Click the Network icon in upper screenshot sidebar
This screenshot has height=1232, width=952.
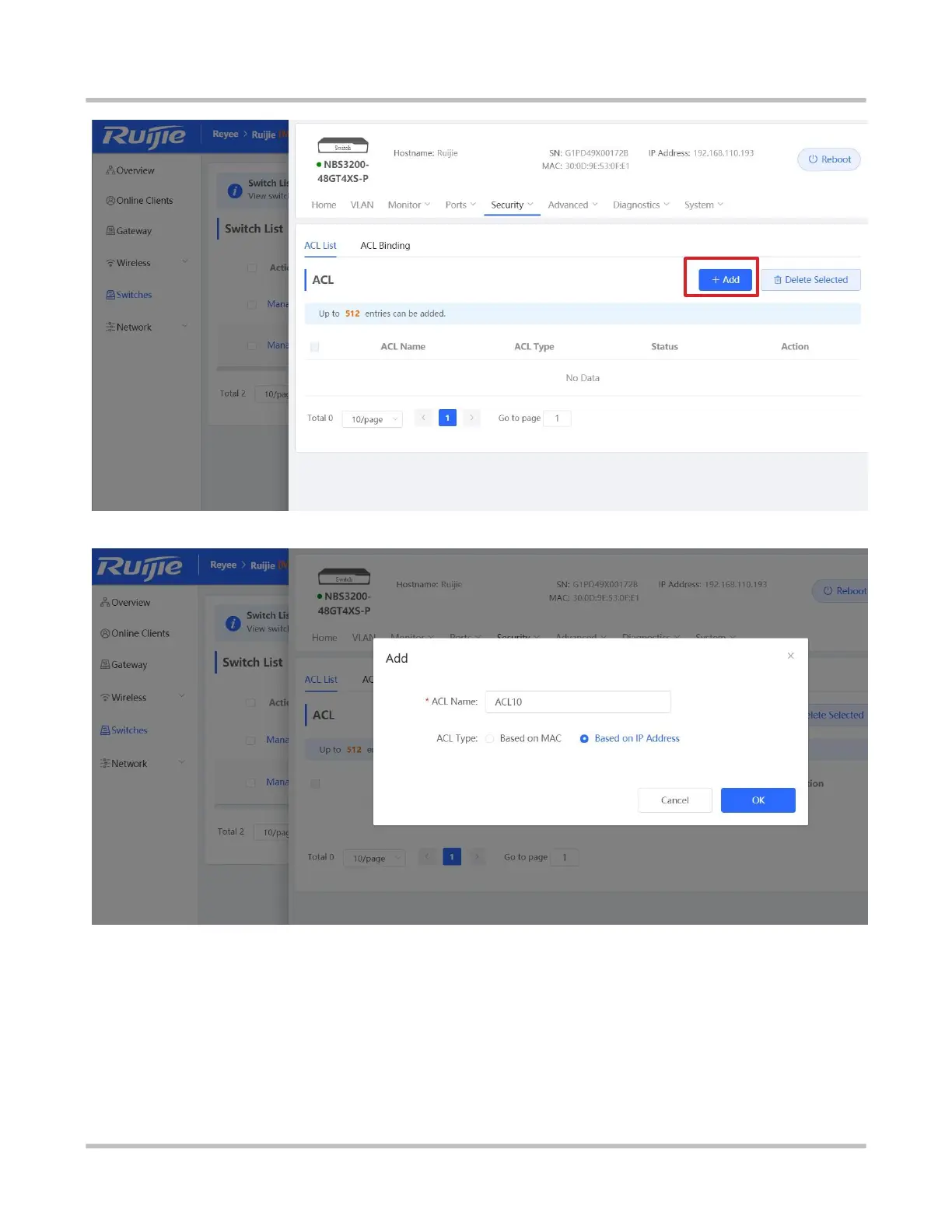[110, 327]
